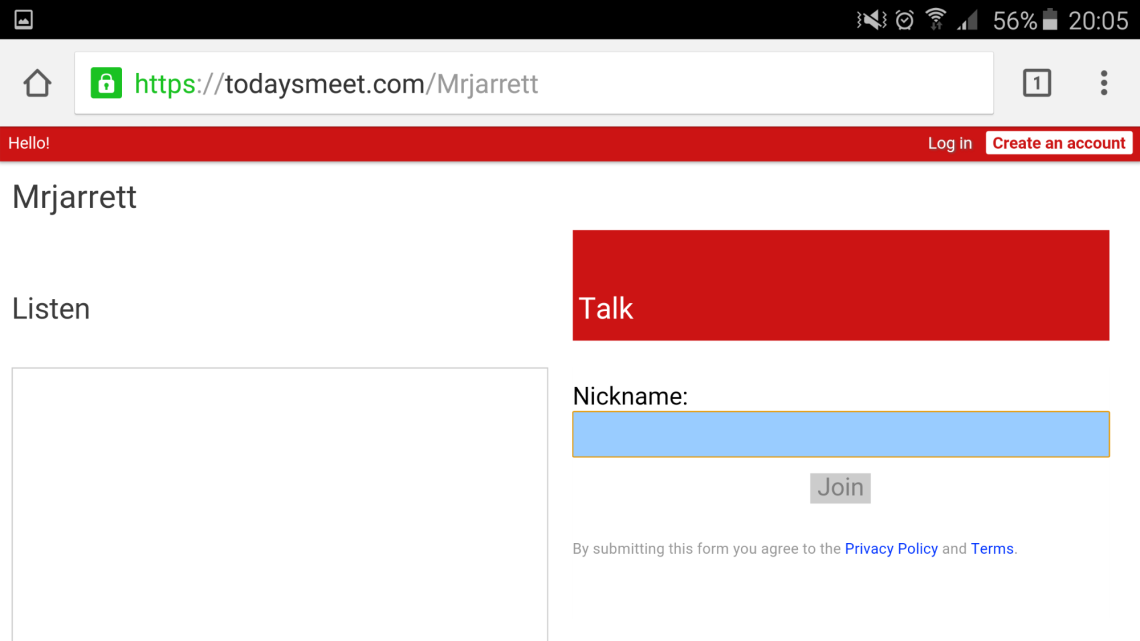Open the Privacy Policy link
The width and height of the screenshot is (1140, 641).
click(x=891, y=548)
